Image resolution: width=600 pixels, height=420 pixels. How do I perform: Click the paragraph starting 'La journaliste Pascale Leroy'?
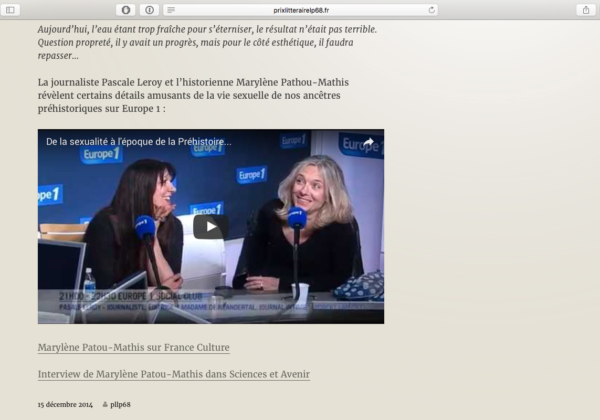point(193,95)
